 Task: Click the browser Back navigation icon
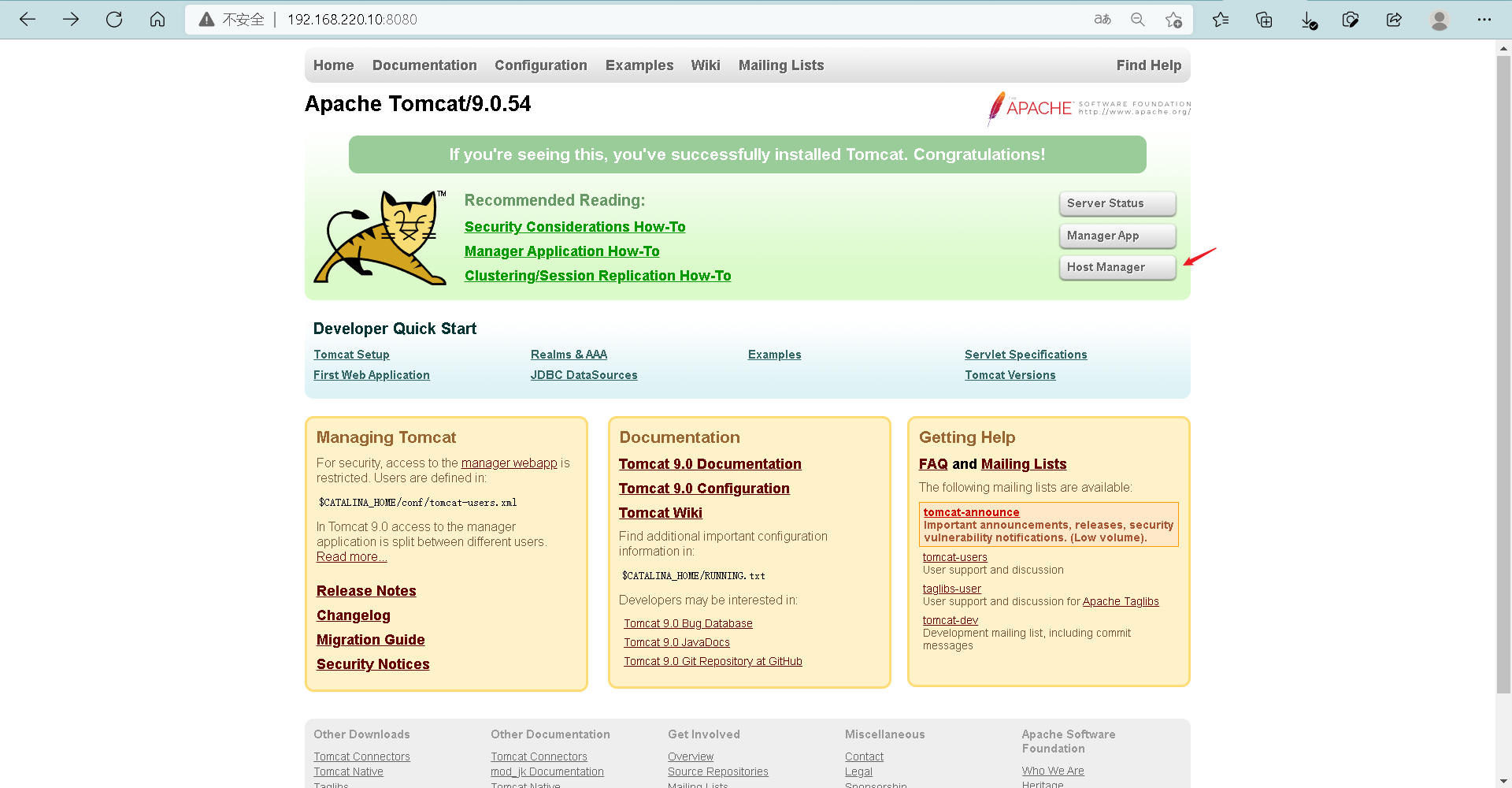[28, 20]
